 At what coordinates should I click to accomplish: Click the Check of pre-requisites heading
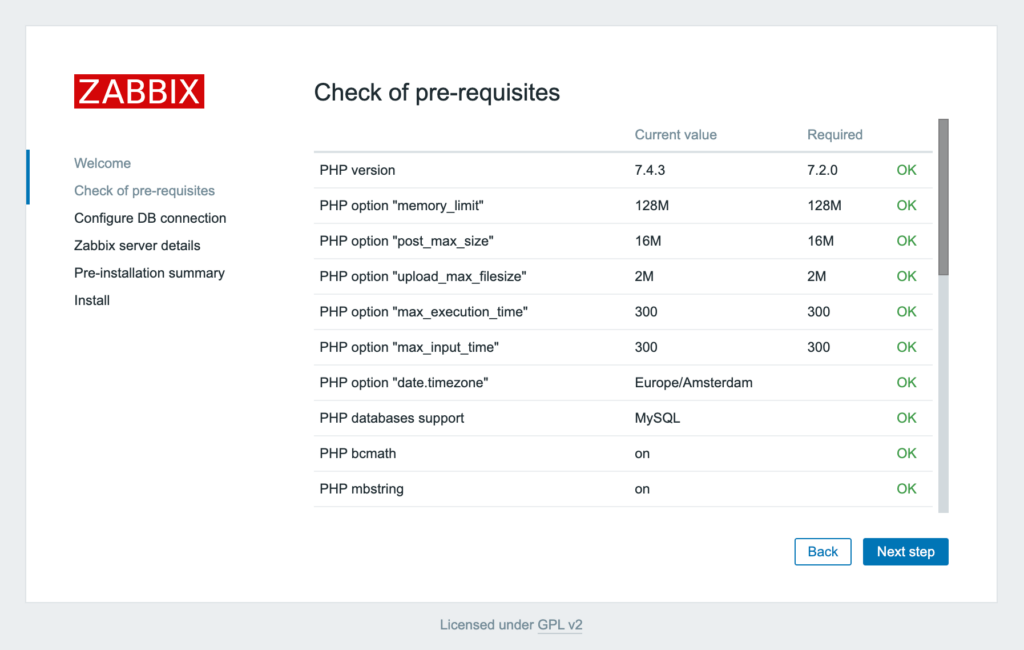[x=437, y=93]
